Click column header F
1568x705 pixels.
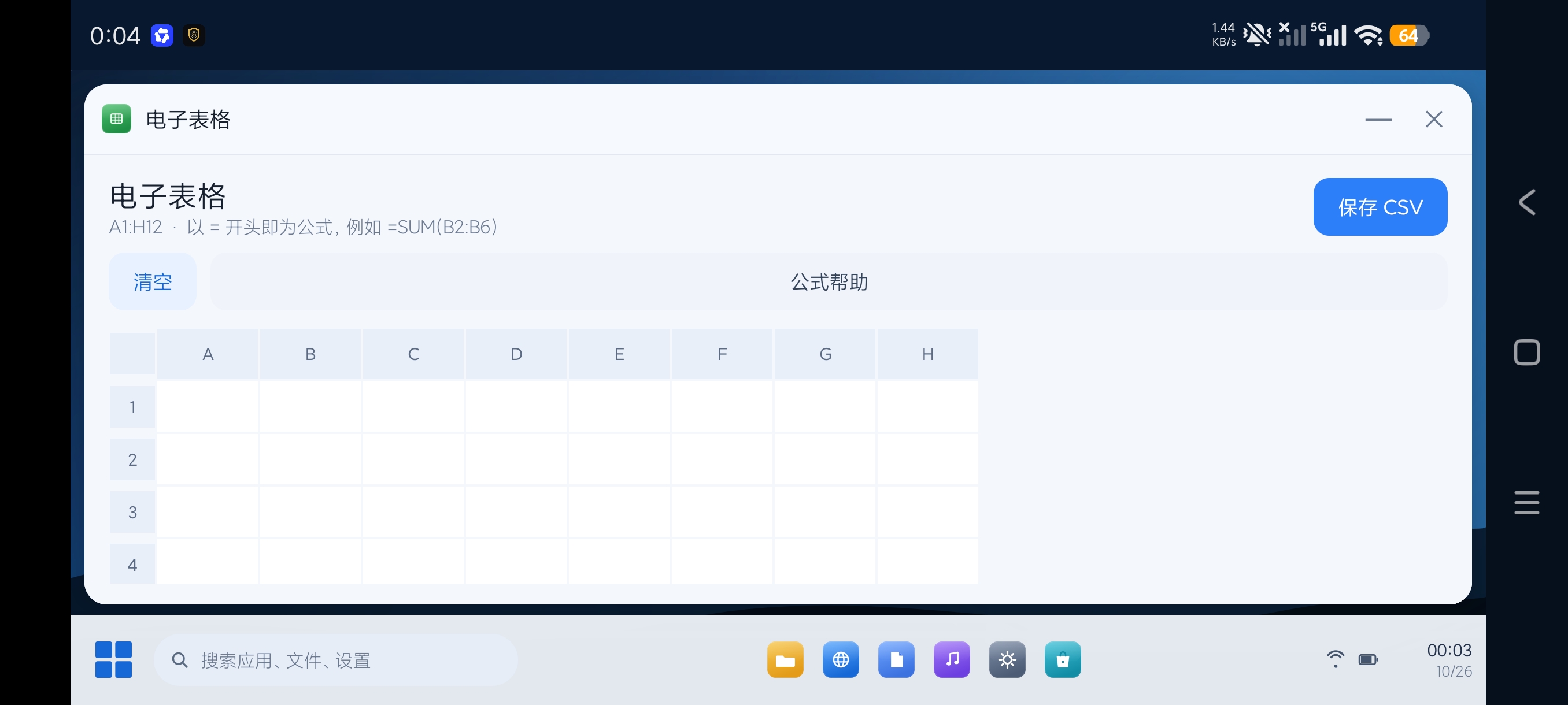tap(722, 354)
